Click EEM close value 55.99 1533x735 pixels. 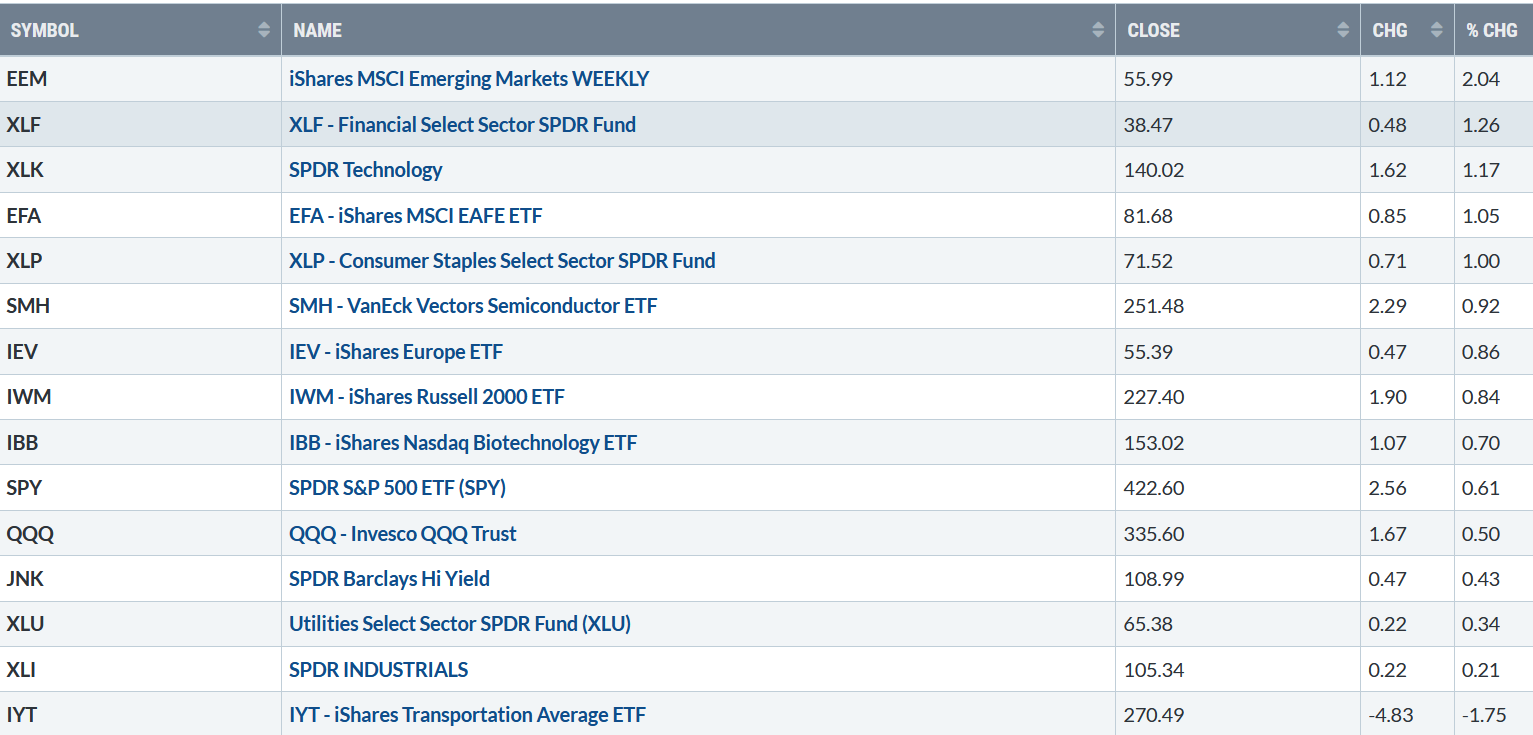tap(1150, 79)
